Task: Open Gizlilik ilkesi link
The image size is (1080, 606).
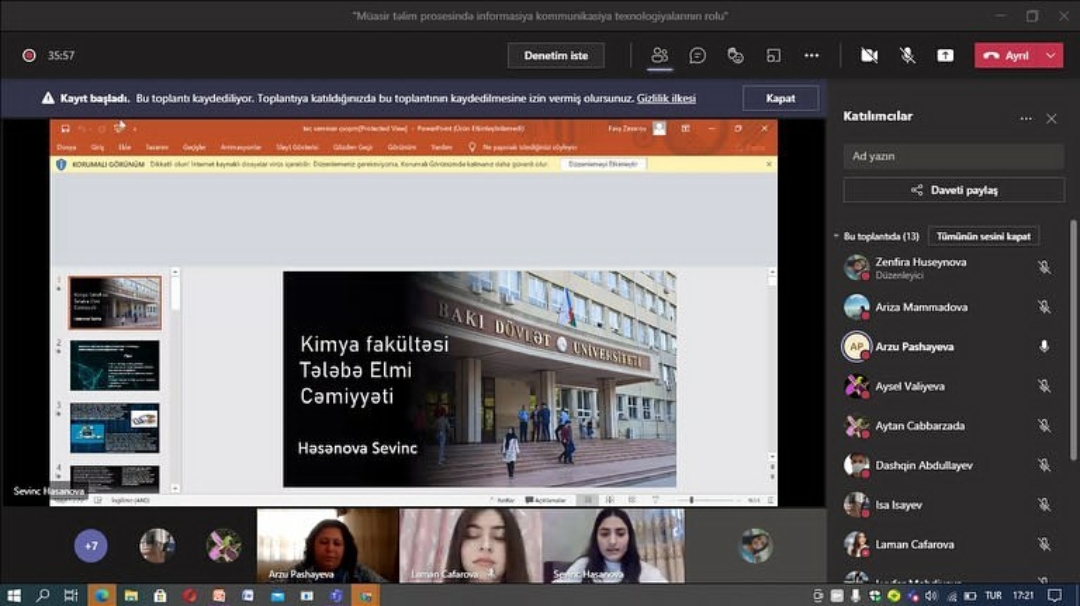Action: [666, 98]
